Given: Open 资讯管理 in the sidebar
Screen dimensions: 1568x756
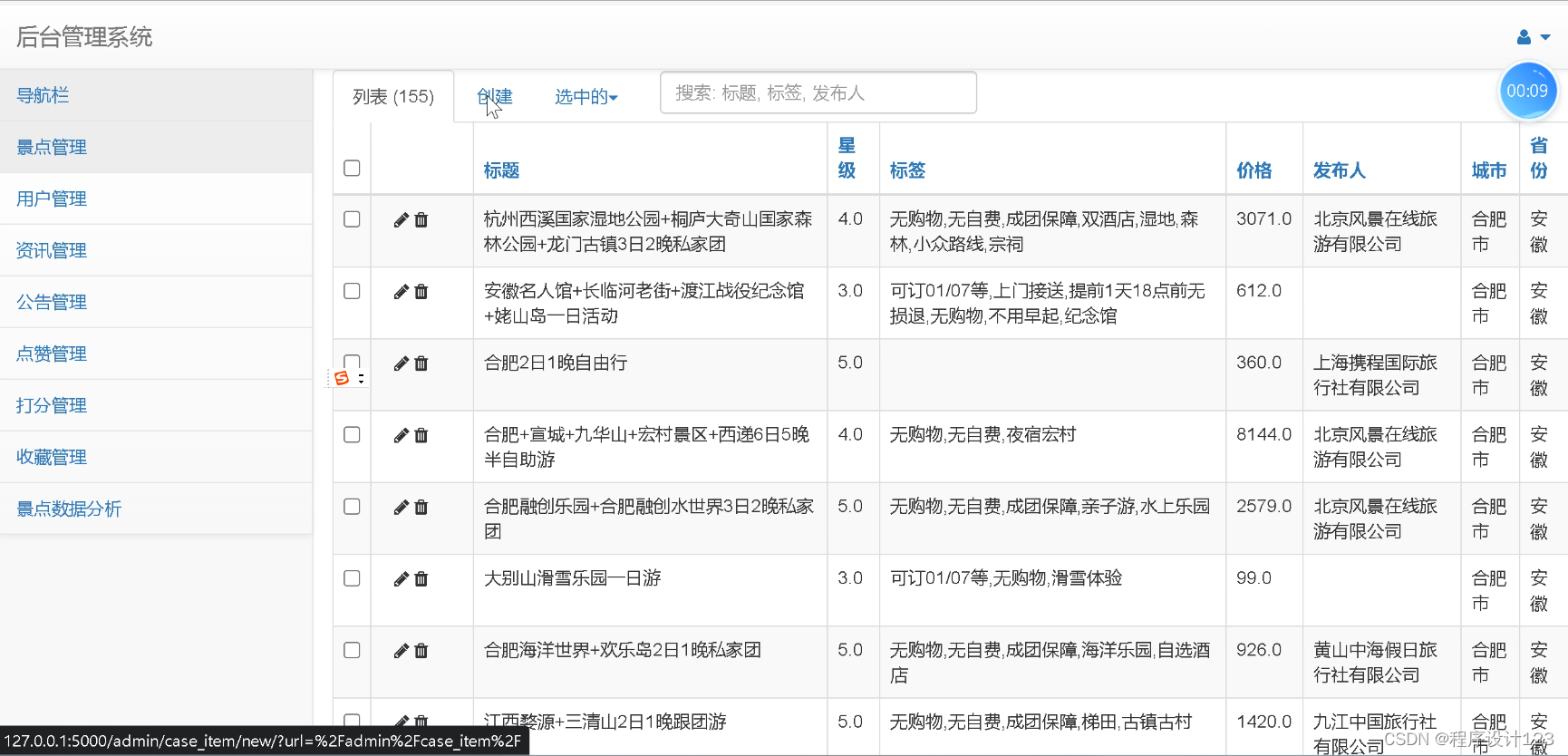Looking at the screenshot, I should pos(156,250).
